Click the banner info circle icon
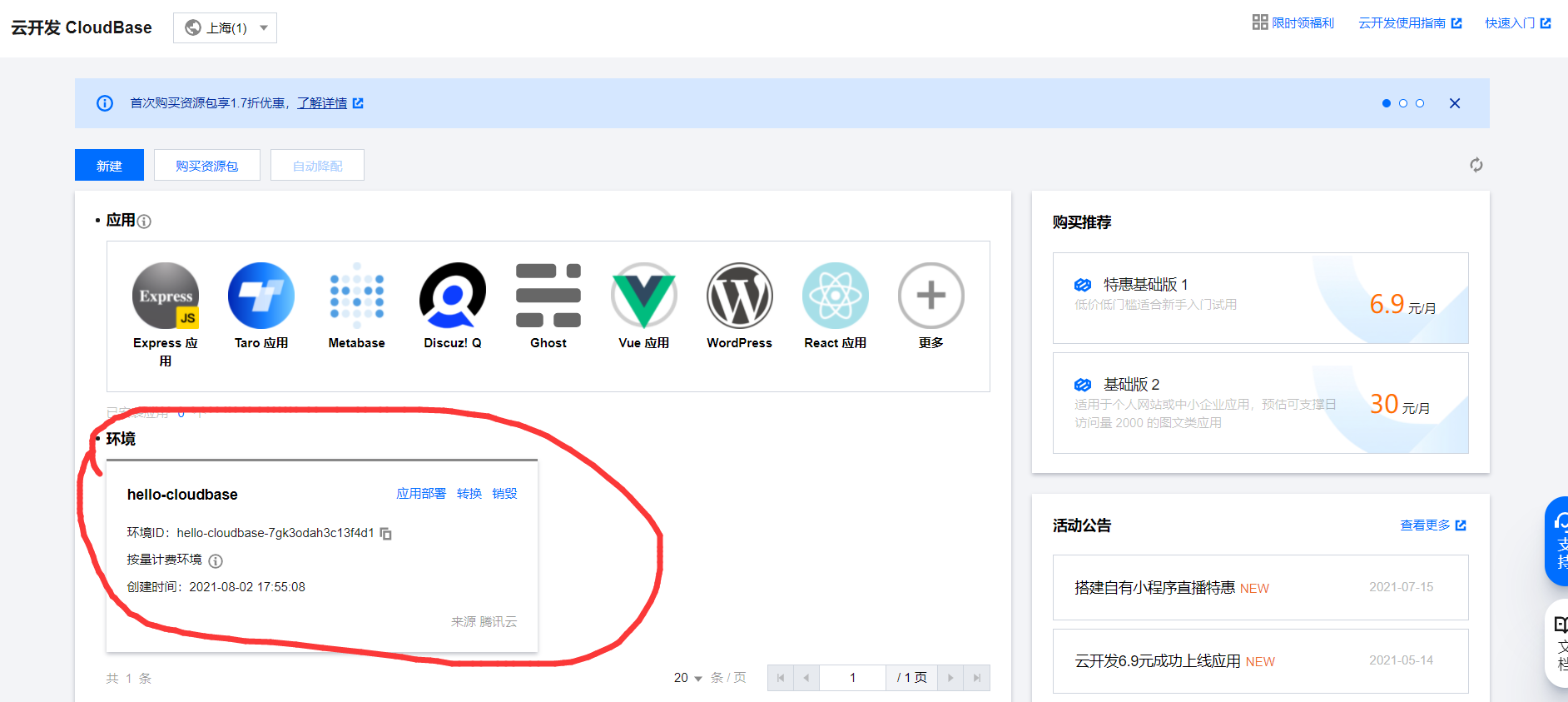This screenshot has height=702, width=1568. coord(105,103)
